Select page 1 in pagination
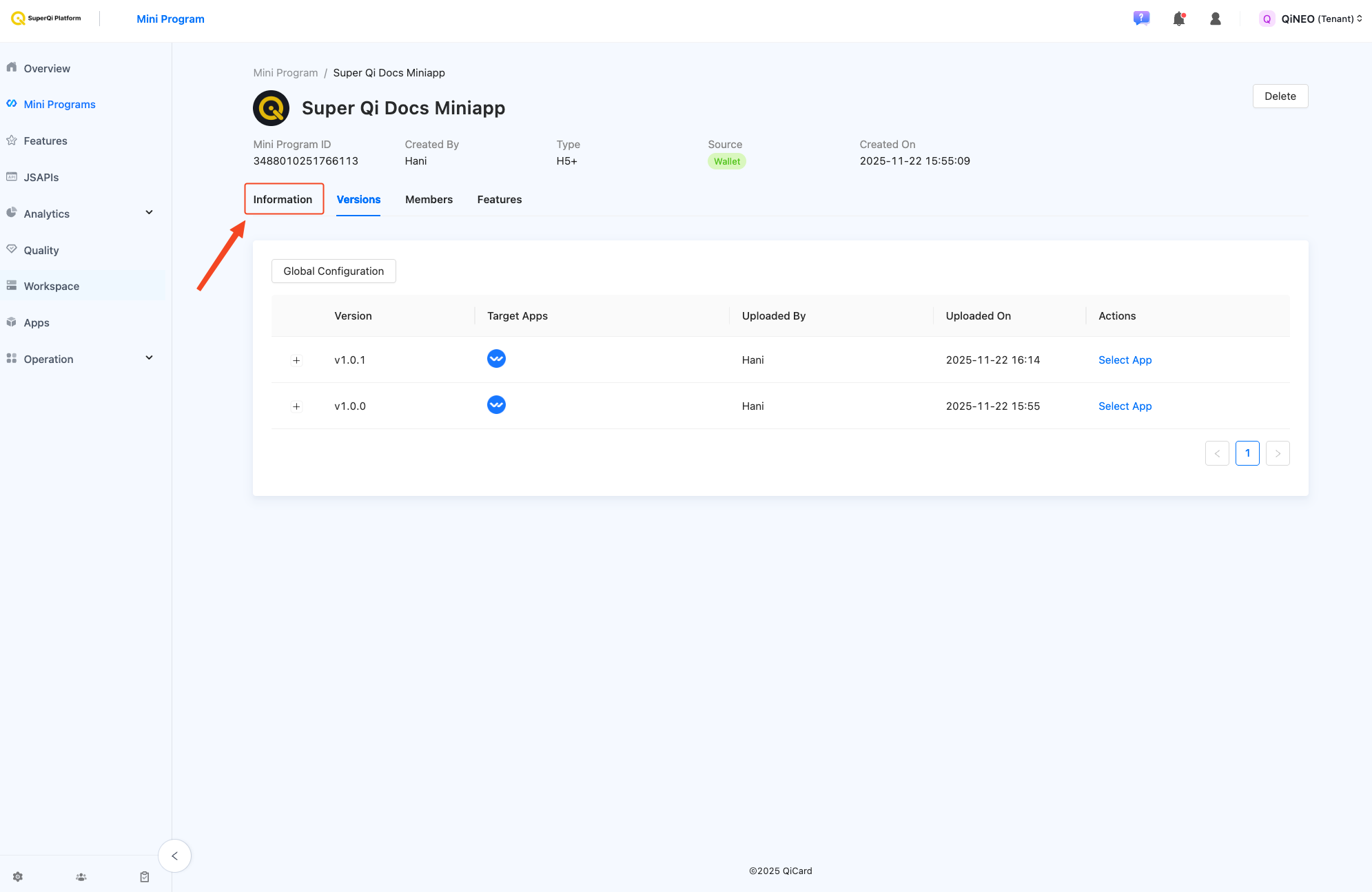Viewport: 1372px width, 892px height. pos(1247,453)
